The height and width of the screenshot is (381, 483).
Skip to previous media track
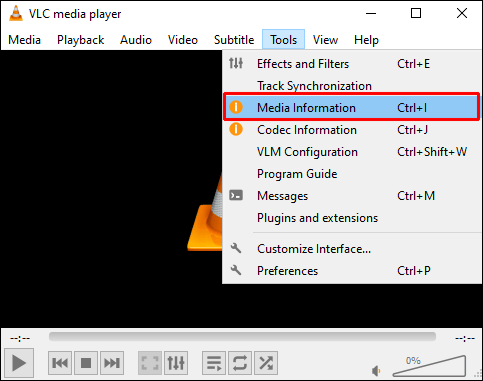pyautogui.click(x=60, y=363)
